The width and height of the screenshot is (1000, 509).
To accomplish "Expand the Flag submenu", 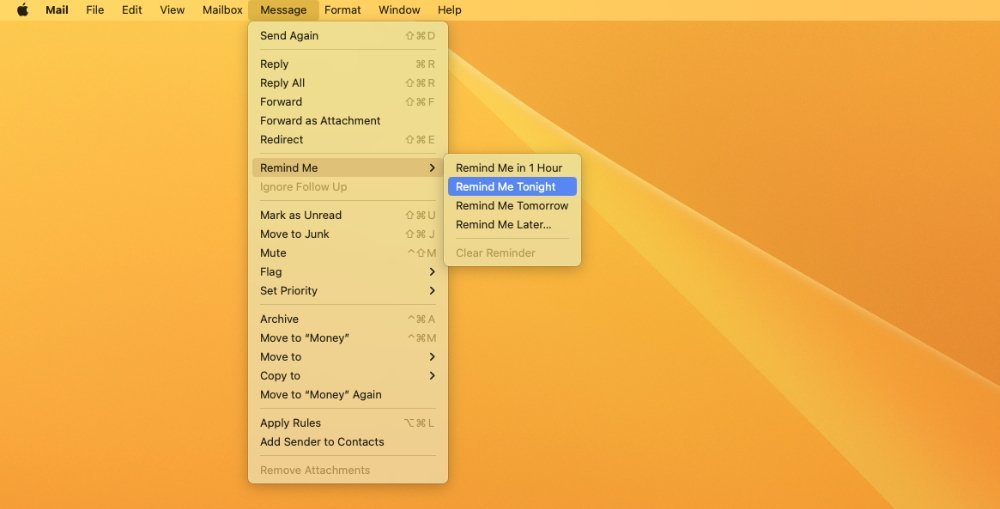I will click(348, 272).
